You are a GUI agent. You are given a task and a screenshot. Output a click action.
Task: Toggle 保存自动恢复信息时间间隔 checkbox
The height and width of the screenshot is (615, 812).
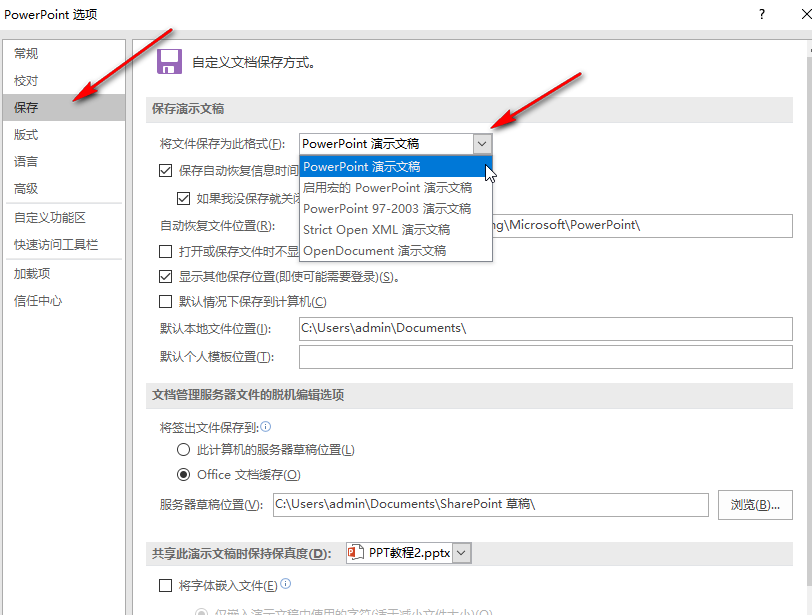click(166, 171)
